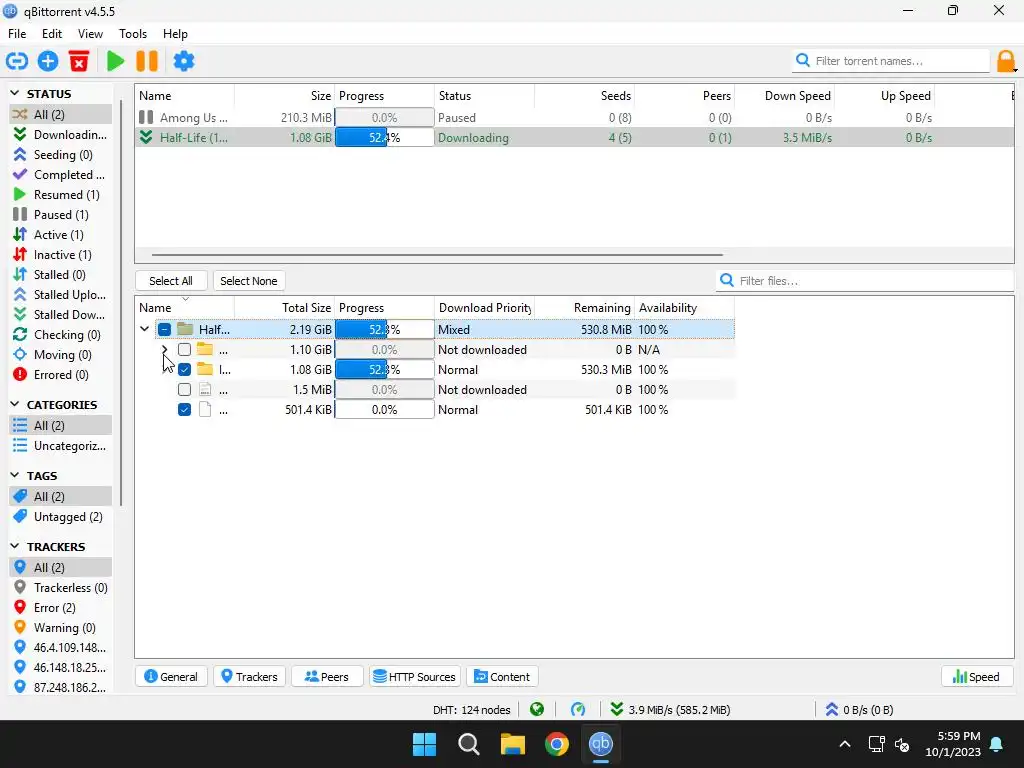Viewport: 1024px width, 768px height.
Task: Switch to the General tab
Action: coord(171,677)
